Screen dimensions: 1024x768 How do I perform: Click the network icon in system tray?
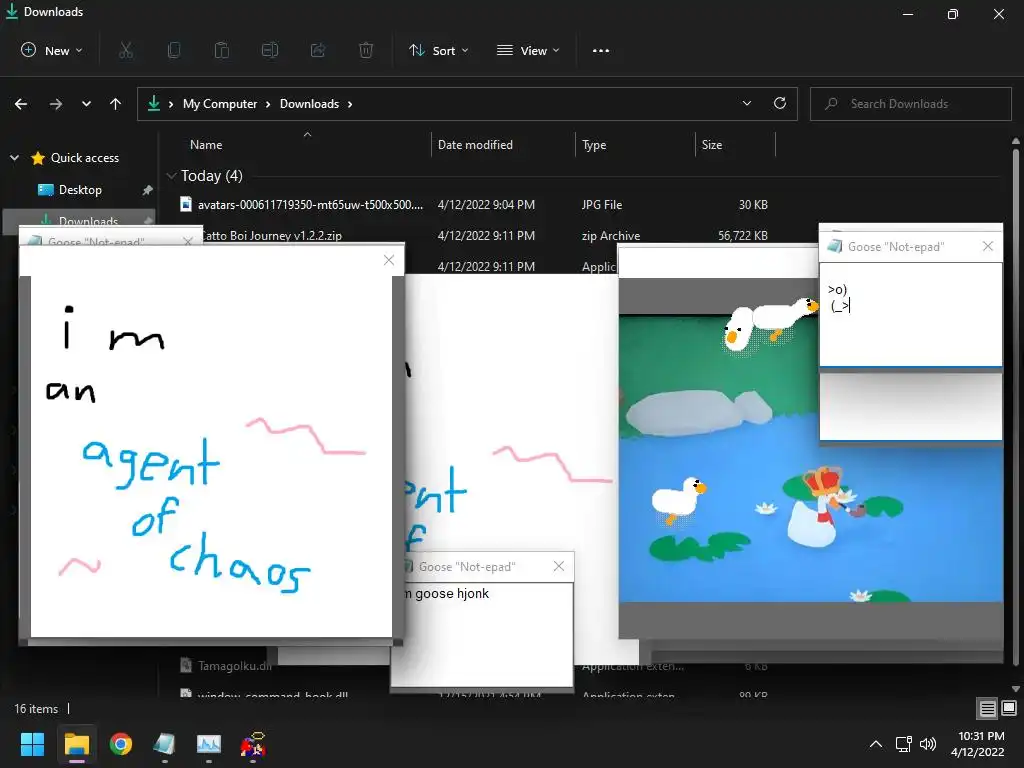tap(904, 744)
